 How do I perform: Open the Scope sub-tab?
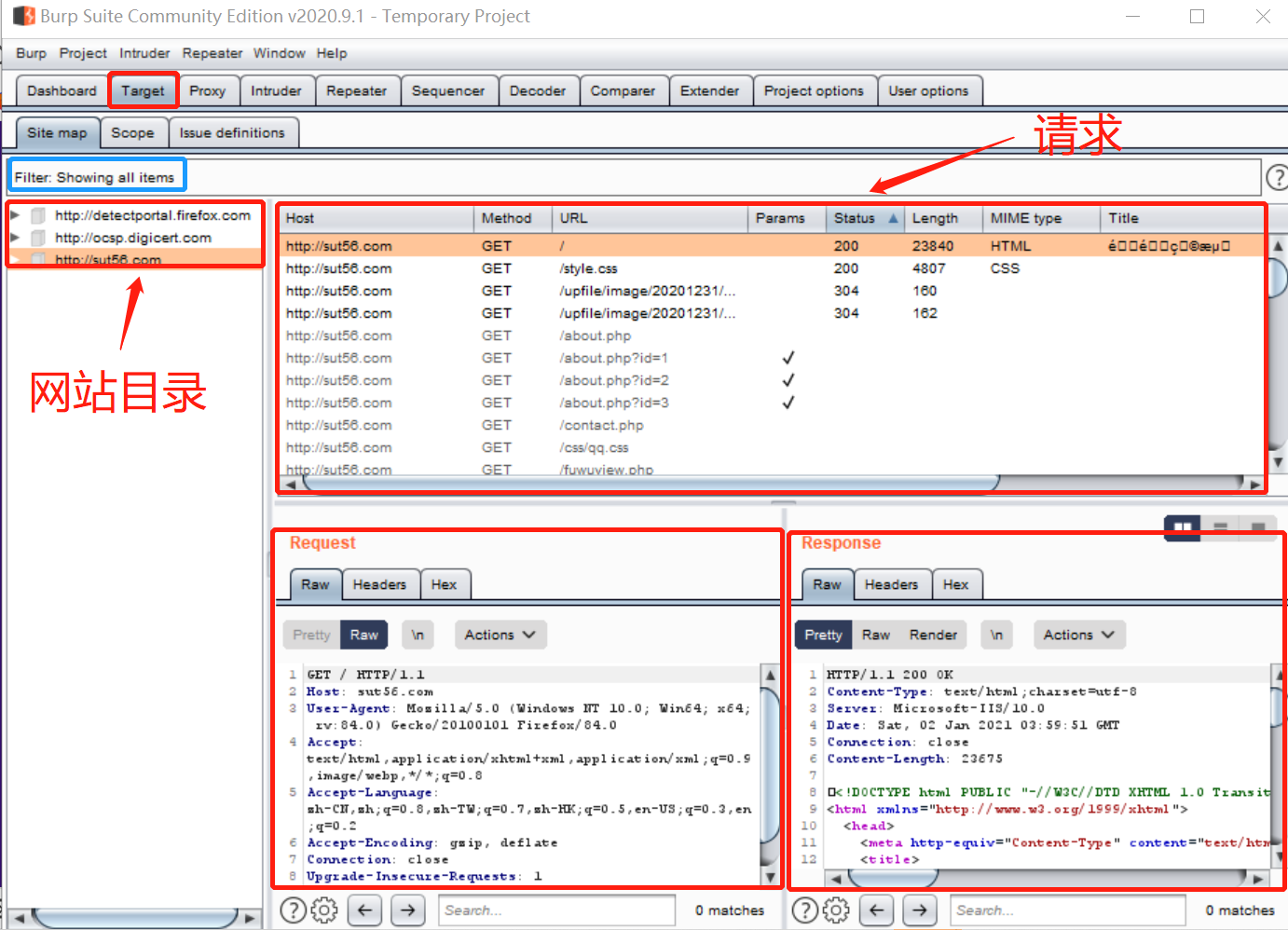tap(132, 132)
